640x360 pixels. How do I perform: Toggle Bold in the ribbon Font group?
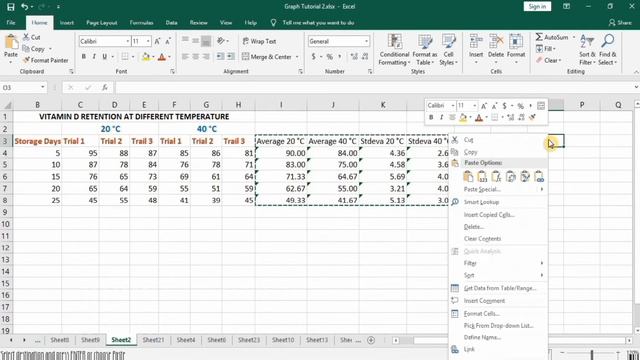(84, 57)
